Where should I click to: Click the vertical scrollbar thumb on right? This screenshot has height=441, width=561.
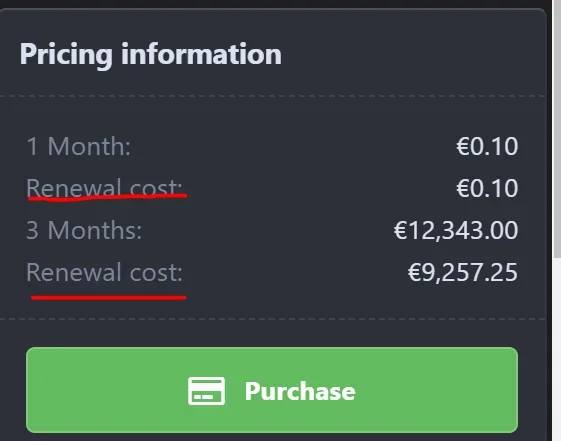[557, 128]
